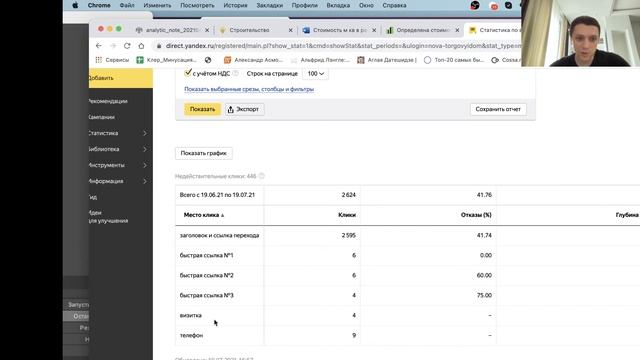Open the Справка menu
The height and width of the screenshot is (360, 640).
394,5
